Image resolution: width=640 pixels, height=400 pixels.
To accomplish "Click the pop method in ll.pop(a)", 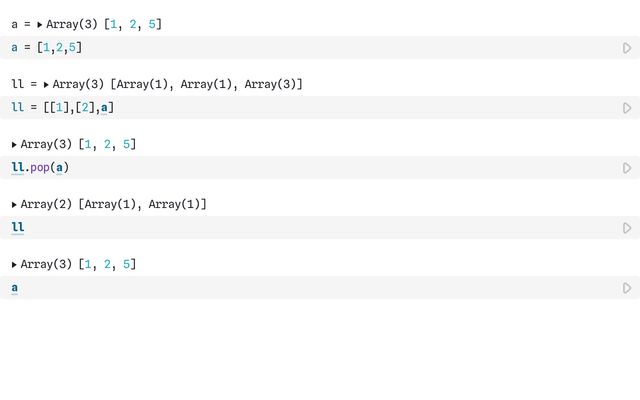I will pos(40,168).
